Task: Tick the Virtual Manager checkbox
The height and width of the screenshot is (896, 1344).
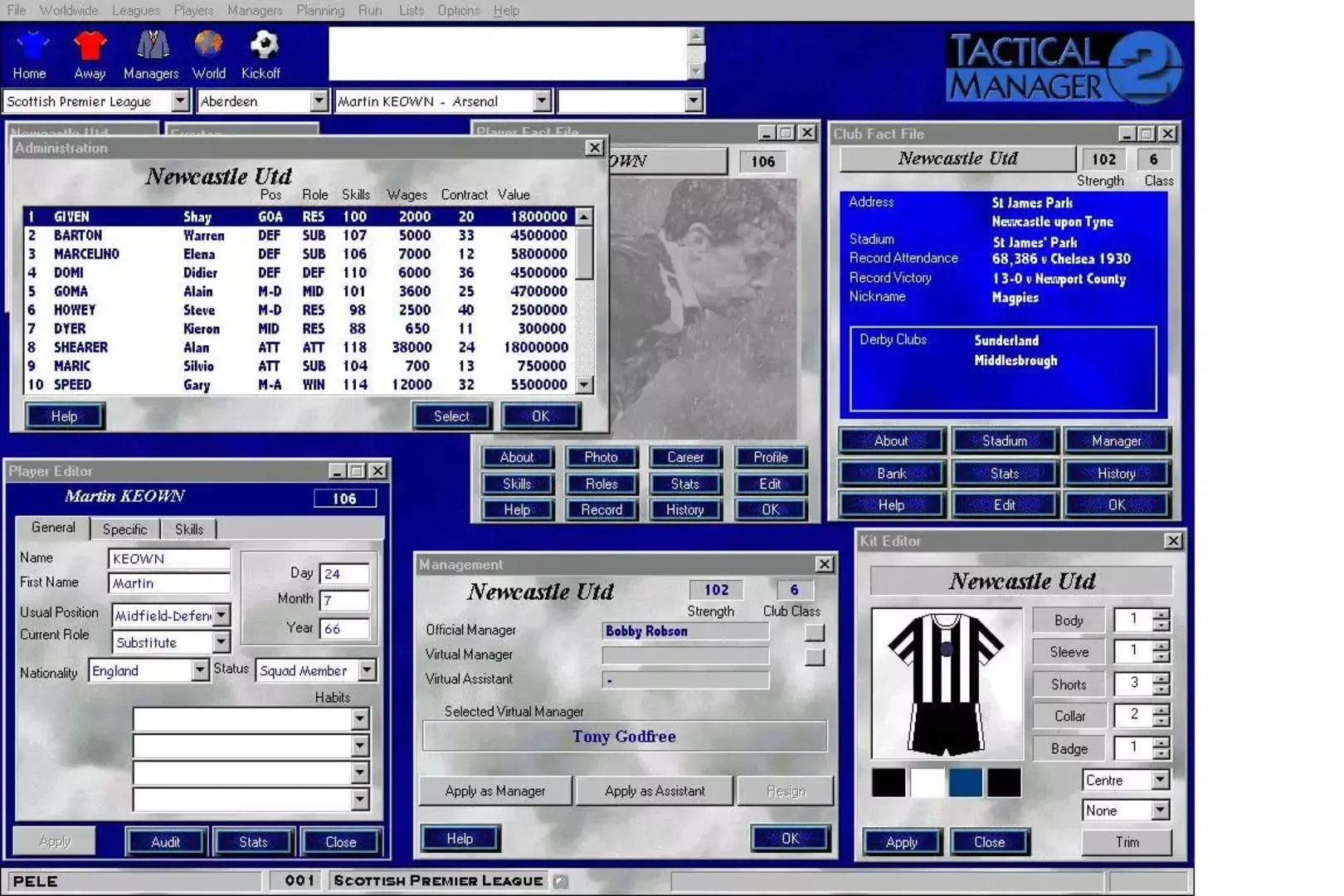Action: [x=815, y=657]
